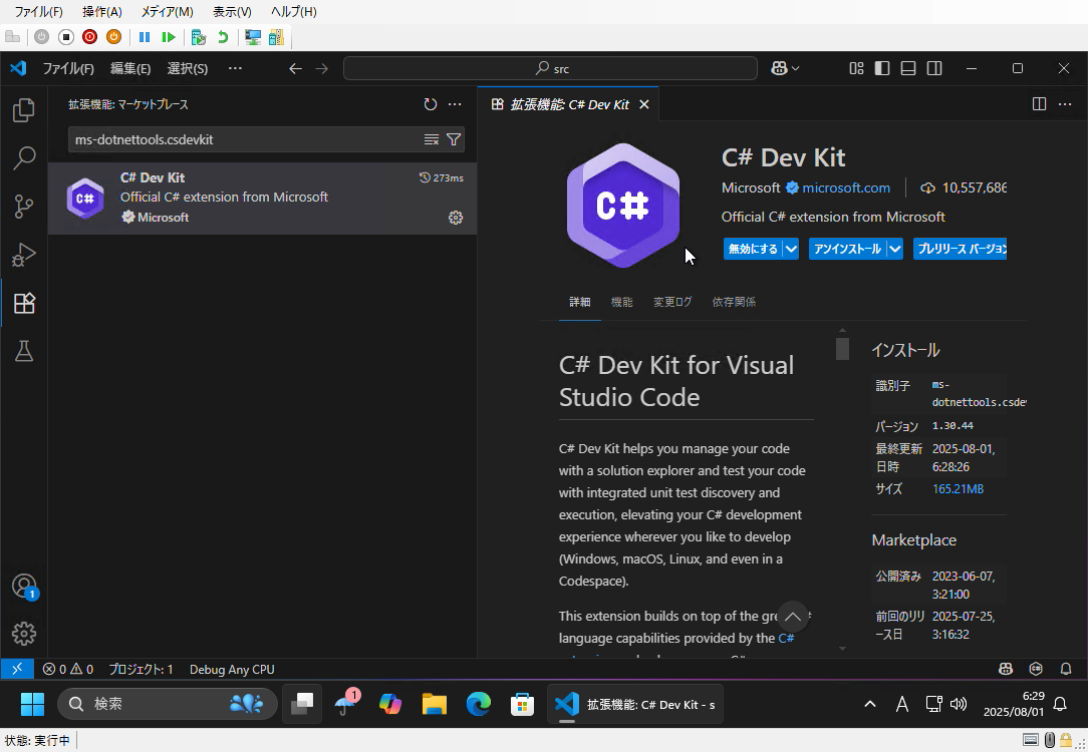Click プロジェクト: 1 in status bar
The height and width of the screenshot is (752, 1088).
pyautogui.click(x=141, y=669)
